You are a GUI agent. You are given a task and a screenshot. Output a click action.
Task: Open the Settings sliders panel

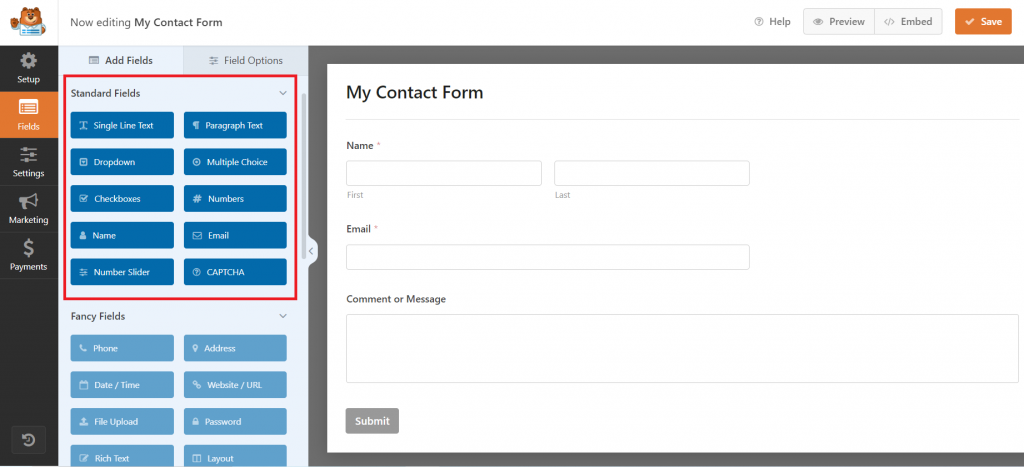click(29, 161)
